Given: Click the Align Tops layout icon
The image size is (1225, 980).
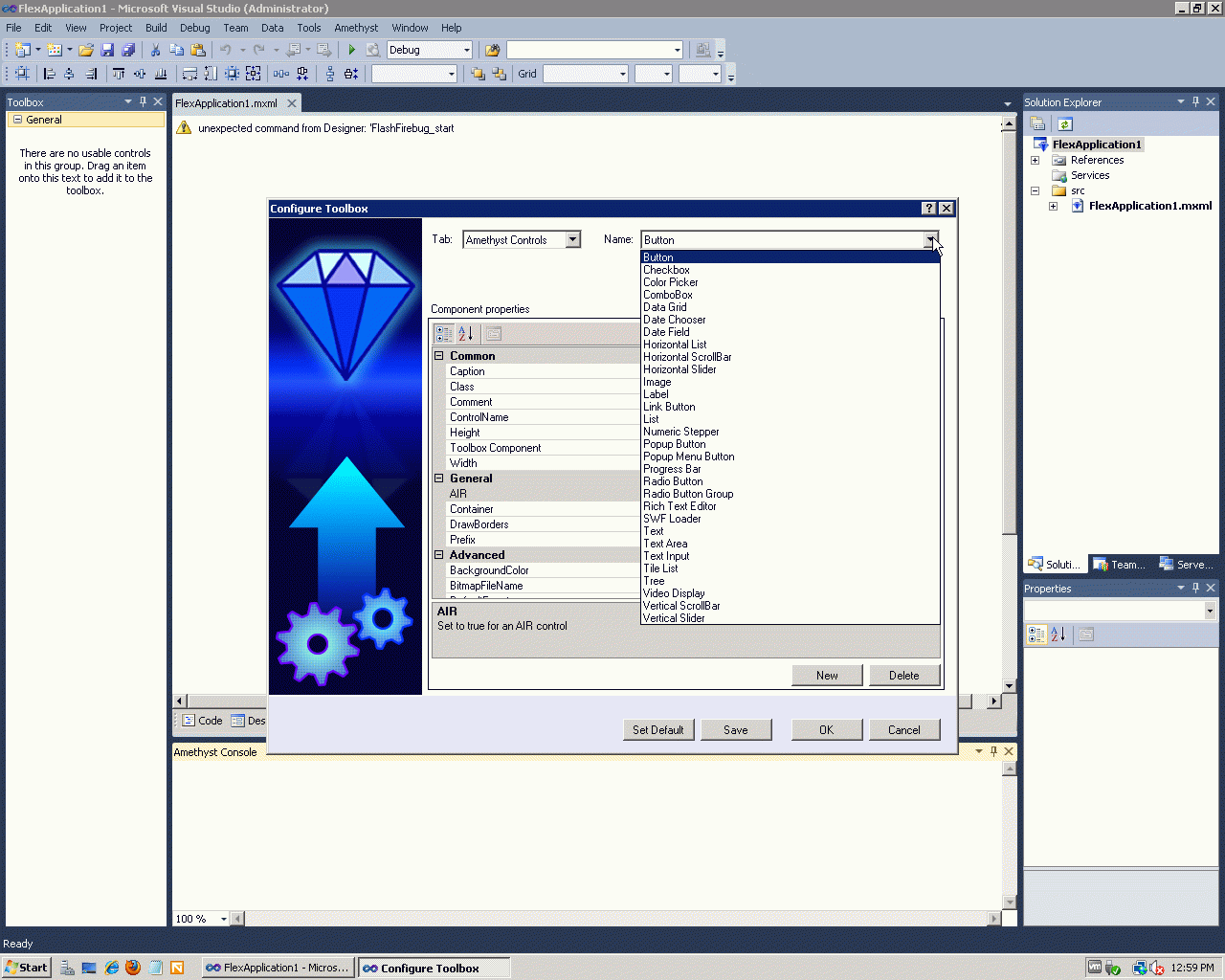Looking at the screenshot, I should coord(119,74).
